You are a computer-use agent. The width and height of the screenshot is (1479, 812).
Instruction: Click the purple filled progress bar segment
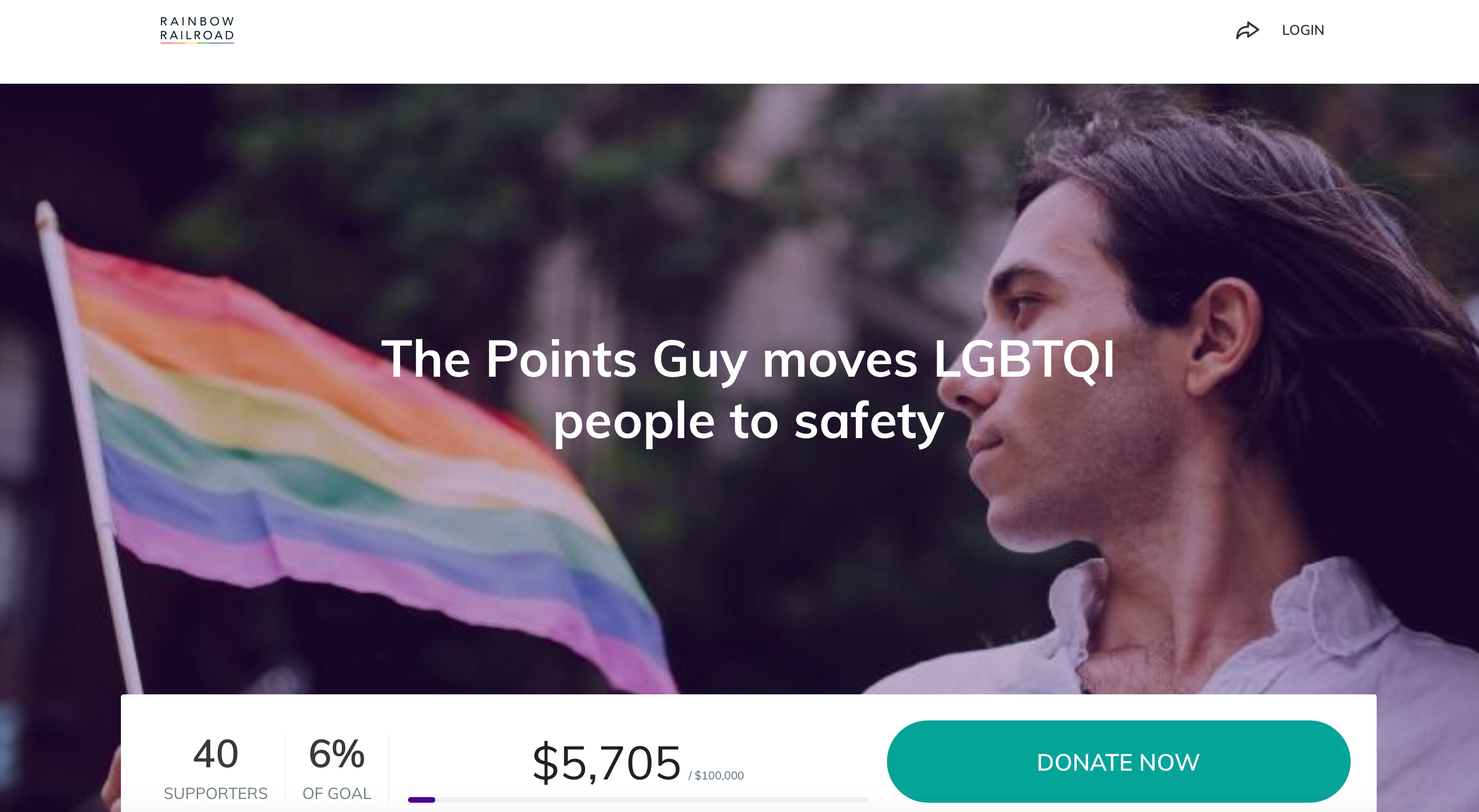[421, 799]
